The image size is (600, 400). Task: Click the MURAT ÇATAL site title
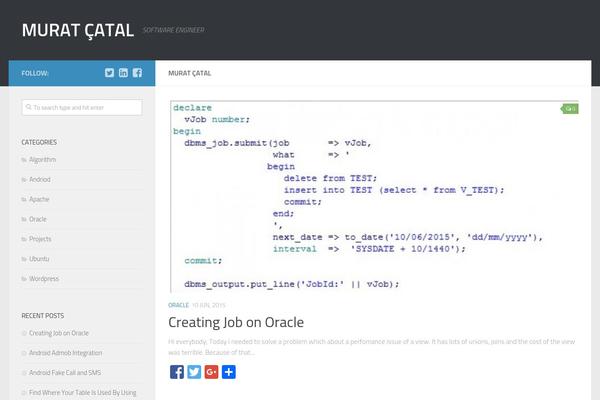pos(78,30)
